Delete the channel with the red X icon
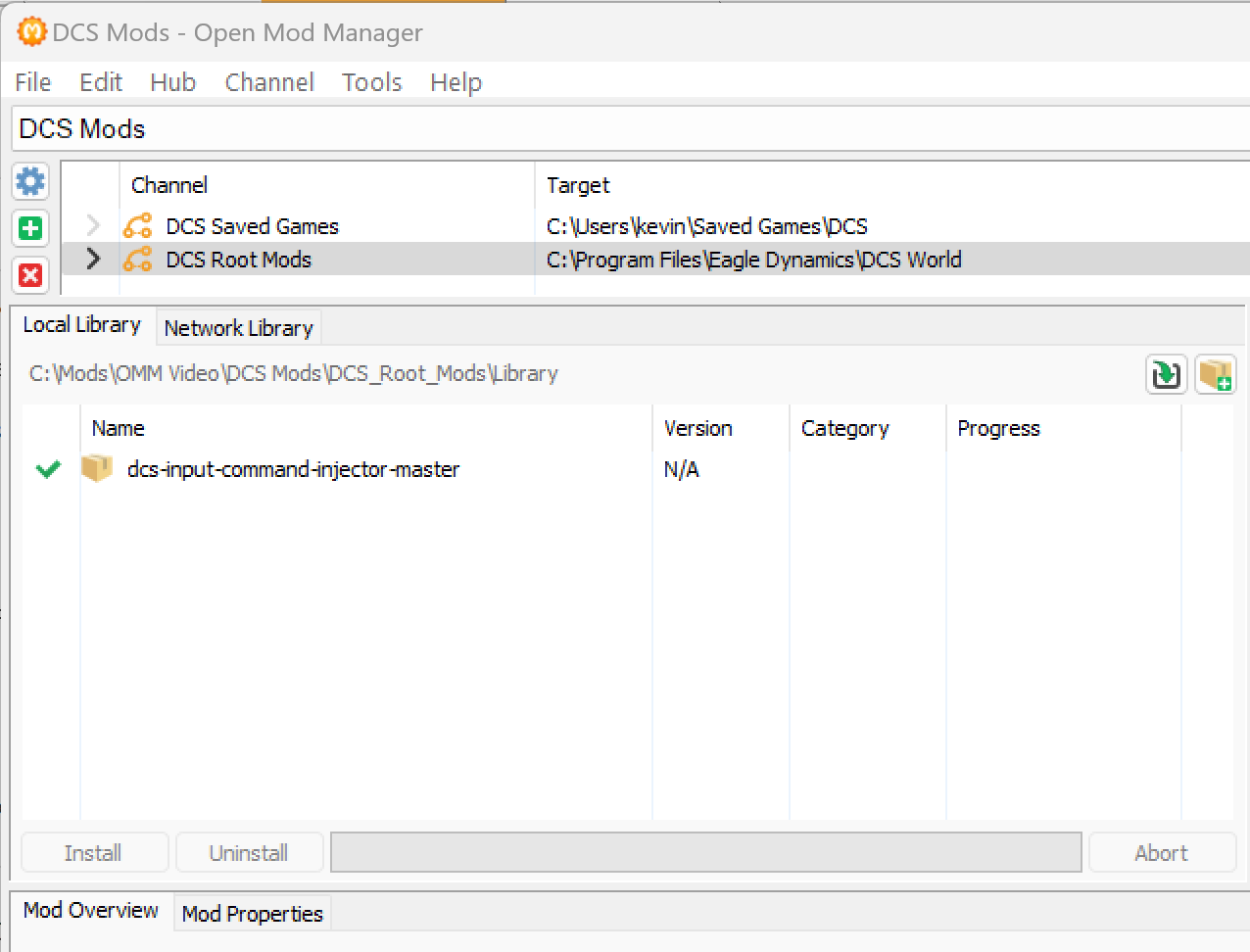 coord(30,275)
